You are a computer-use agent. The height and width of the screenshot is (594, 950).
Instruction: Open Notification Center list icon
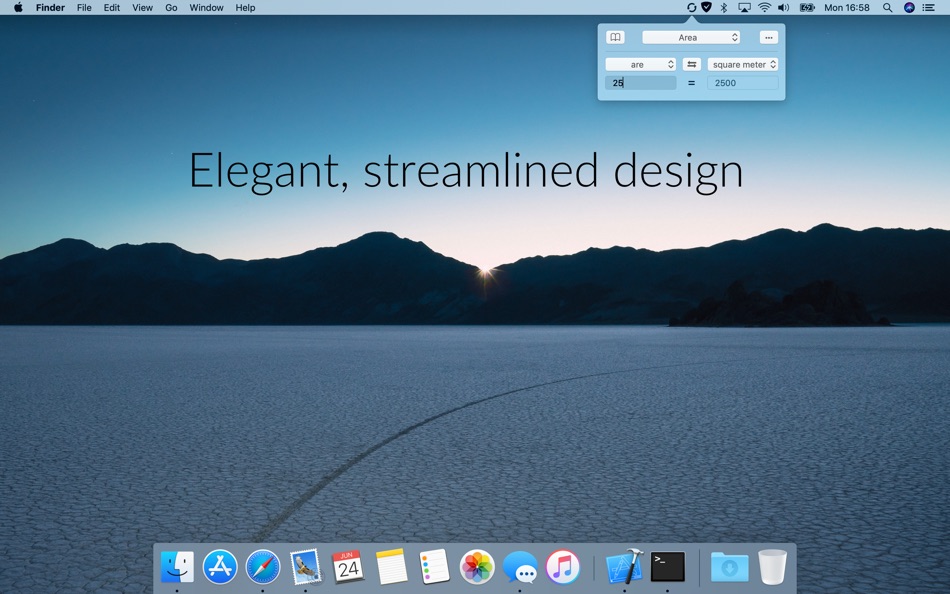(x=928, y=8)
